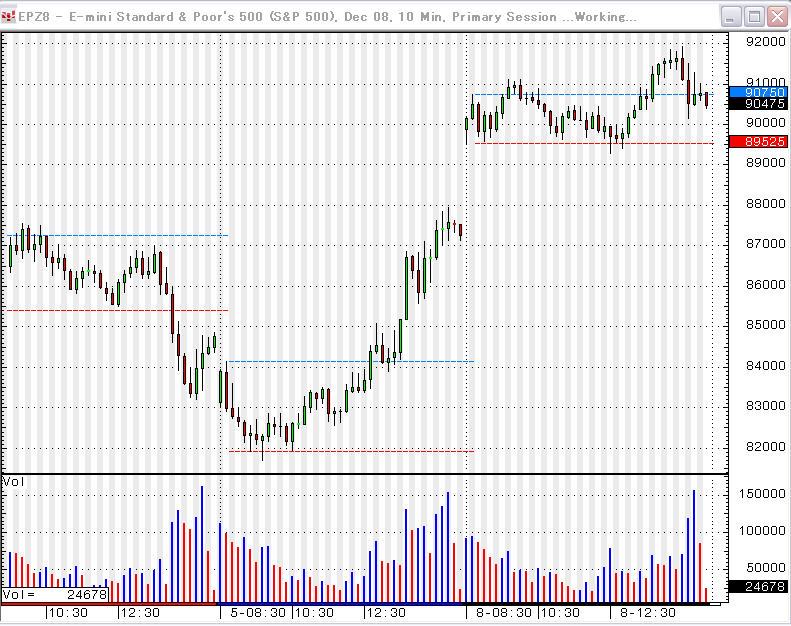Viewport: 791px width, 626px height.
Task: Click the tallest blue volume bar on day 8
Action: click(x=694, y=546)
